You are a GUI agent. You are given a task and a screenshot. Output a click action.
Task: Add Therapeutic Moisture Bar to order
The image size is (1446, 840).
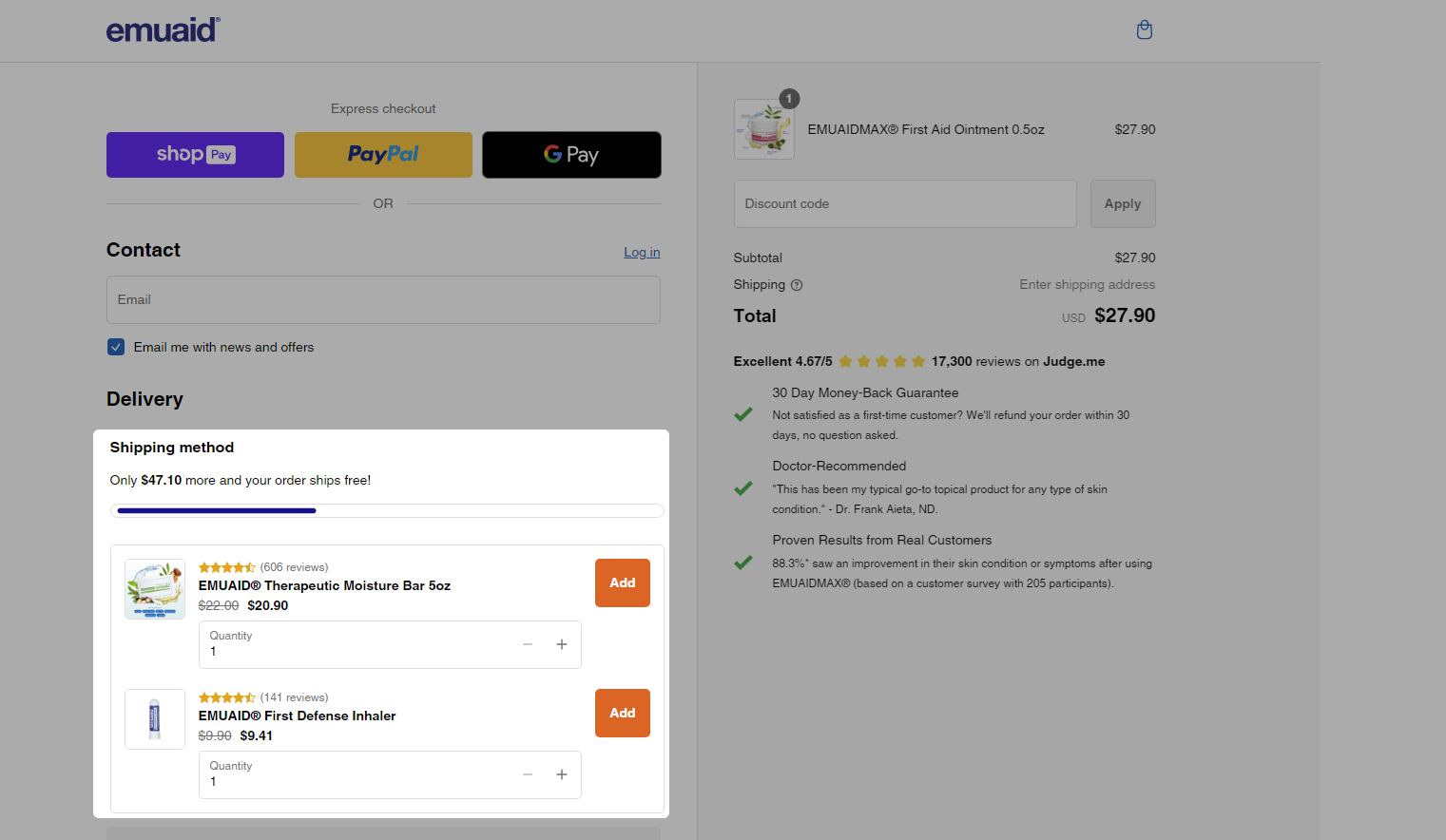622,582
